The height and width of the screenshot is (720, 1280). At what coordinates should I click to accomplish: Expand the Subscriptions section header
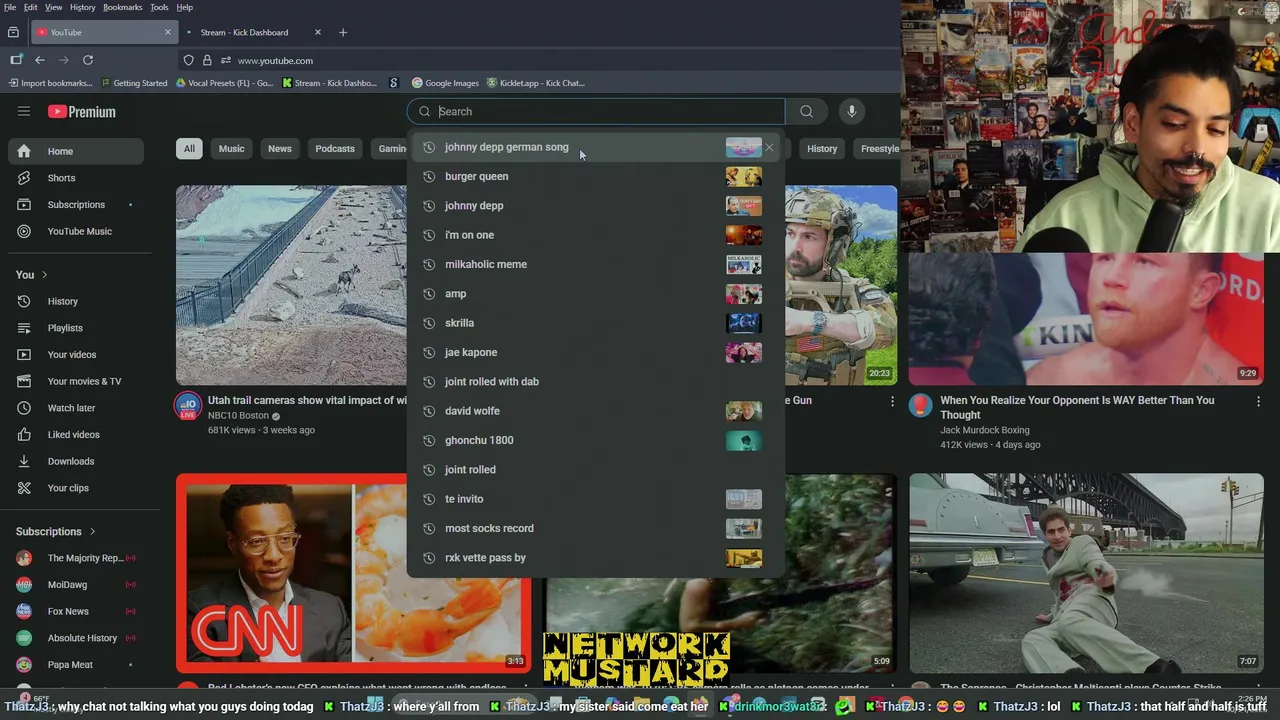click(x=56, y=531)
